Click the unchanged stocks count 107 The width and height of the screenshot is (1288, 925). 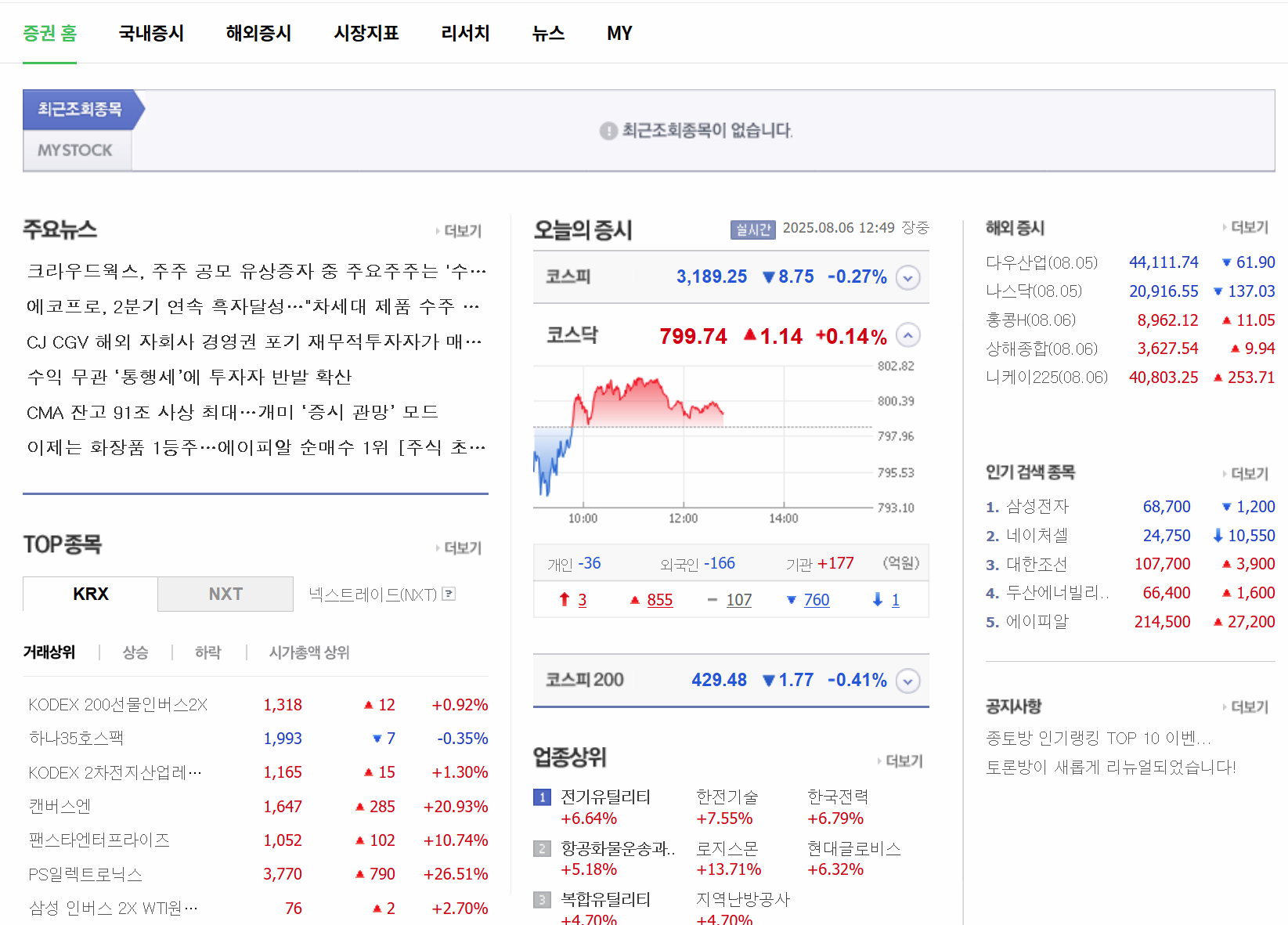(738, 600)
